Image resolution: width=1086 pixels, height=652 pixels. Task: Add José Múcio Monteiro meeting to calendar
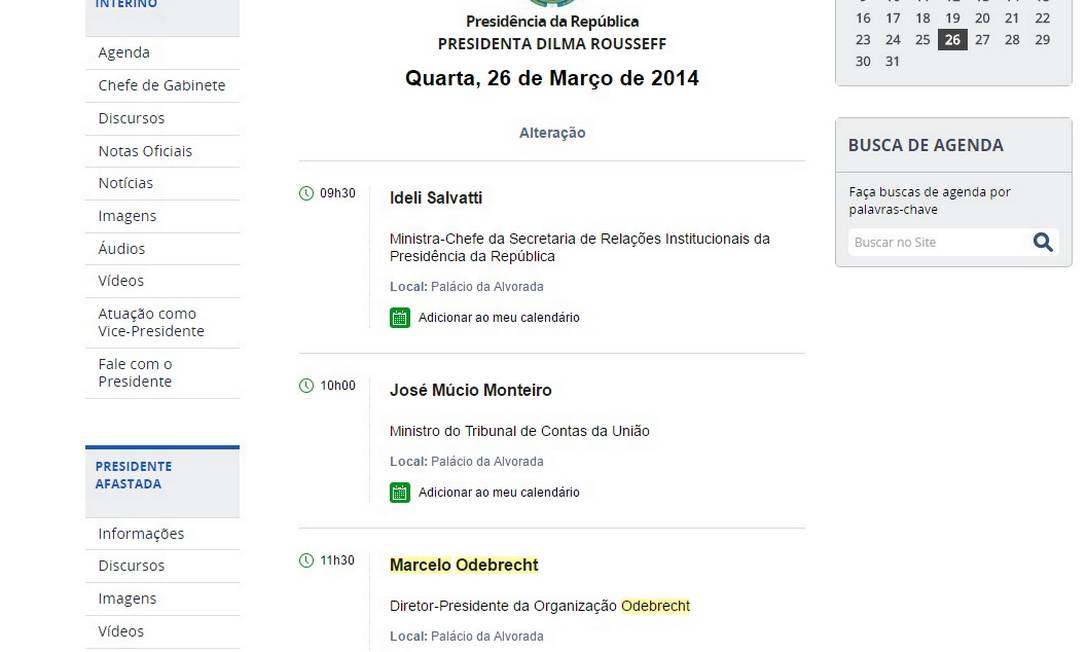(498, 492)
